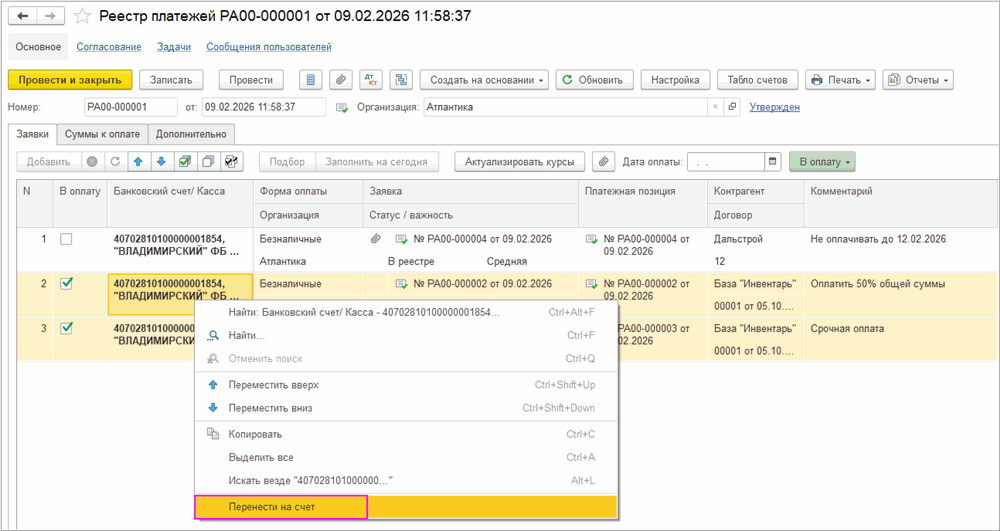Click the move row down arrow in the table toolbar

(x=160, y=162)
